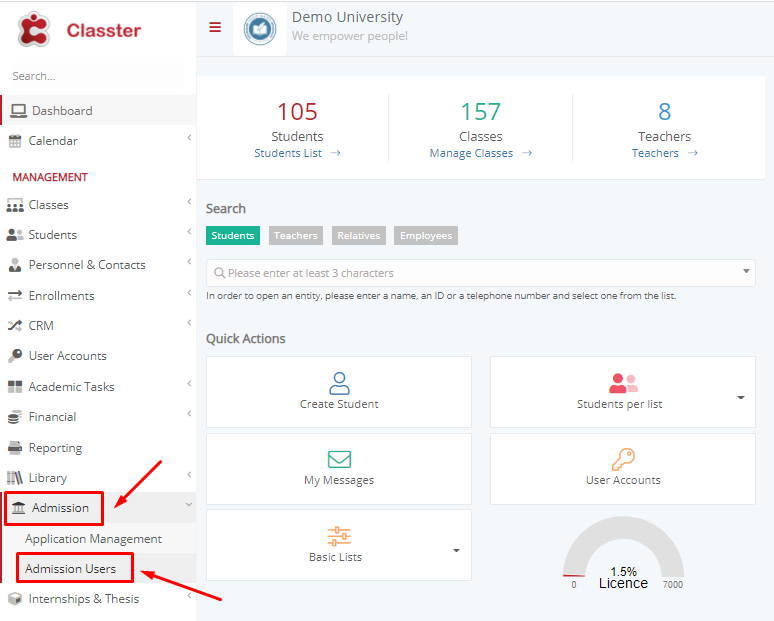This screenshot has width=774, height=621.
Task: Click the My Messages envelope icon
Action: click(x=340, y=459)
